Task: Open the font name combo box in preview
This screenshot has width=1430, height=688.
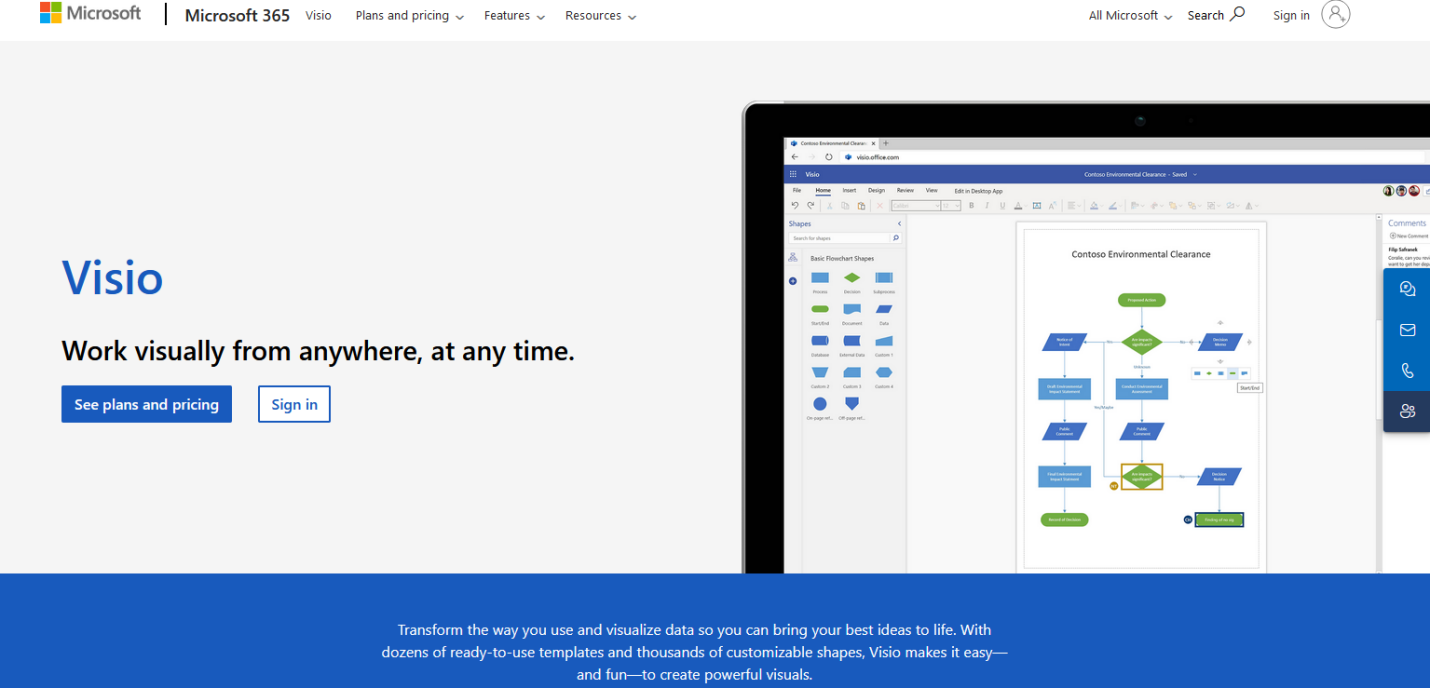Action: [915, 205]
